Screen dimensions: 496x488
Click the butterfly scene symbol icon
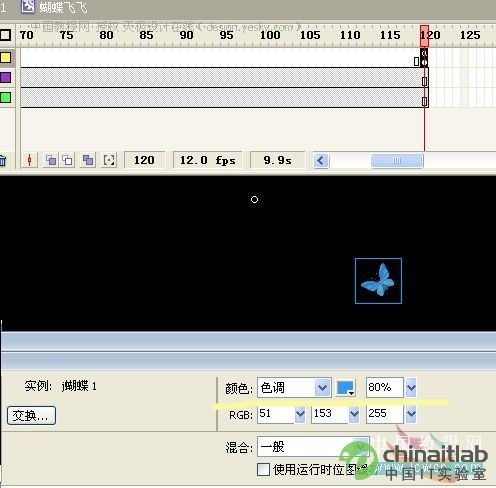28,6
